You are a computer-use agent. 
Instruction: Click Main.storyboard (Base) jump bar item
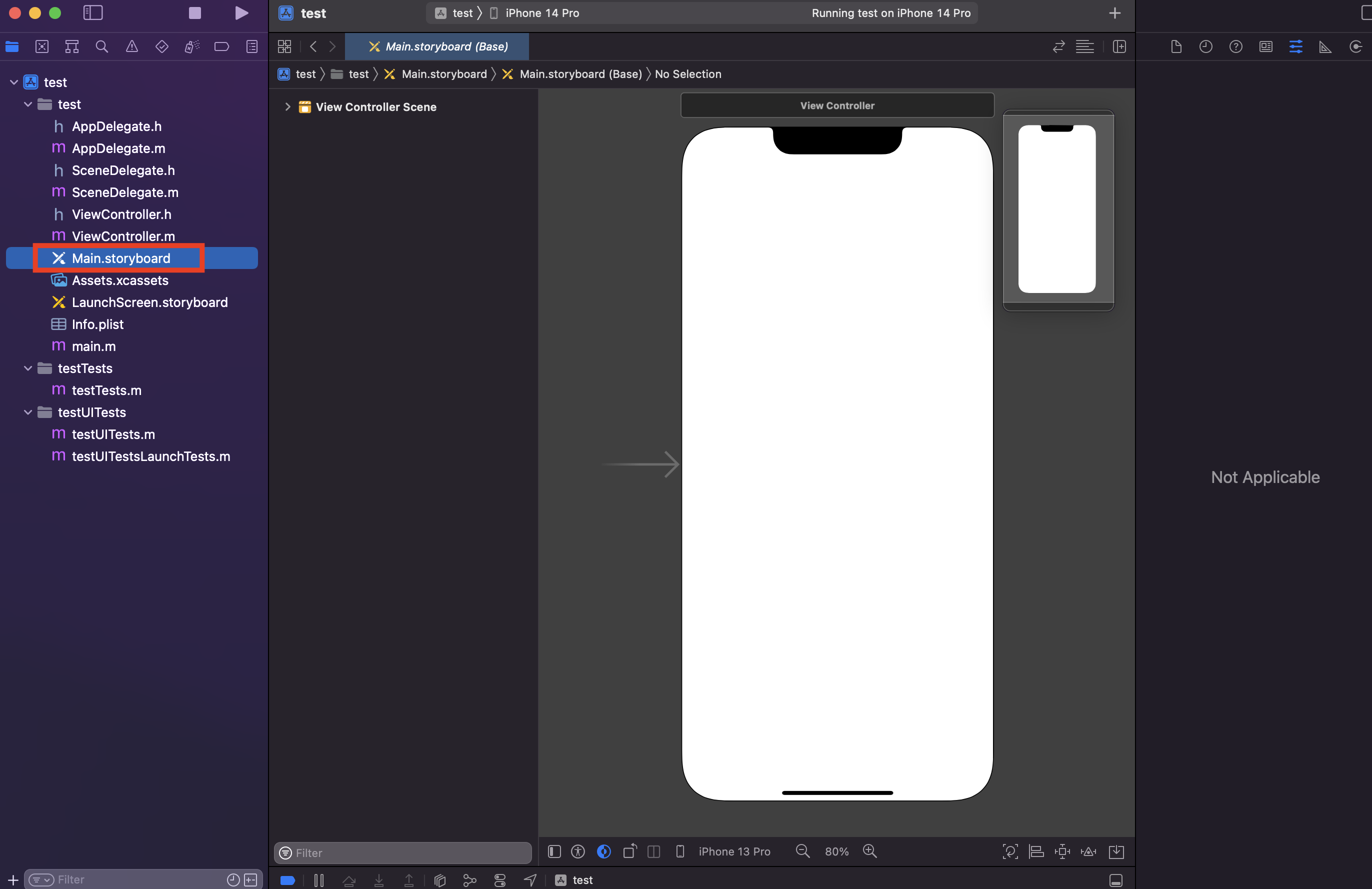[572, 74]
